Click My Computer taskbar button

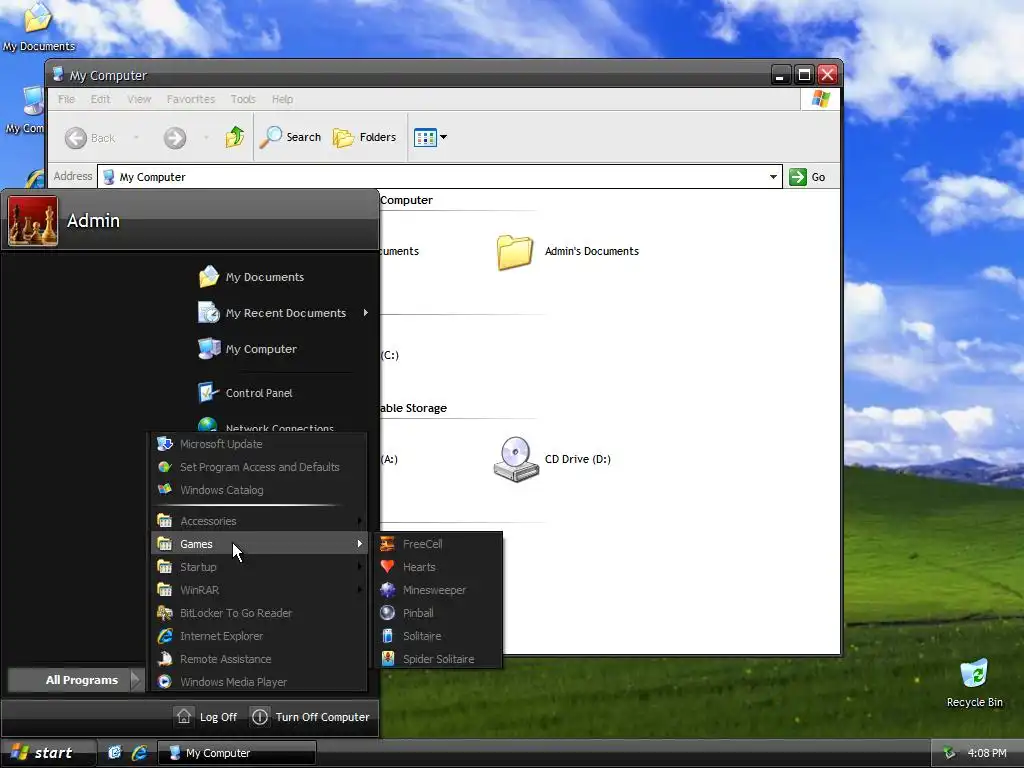pyautogui.click(x=236, y=753)
